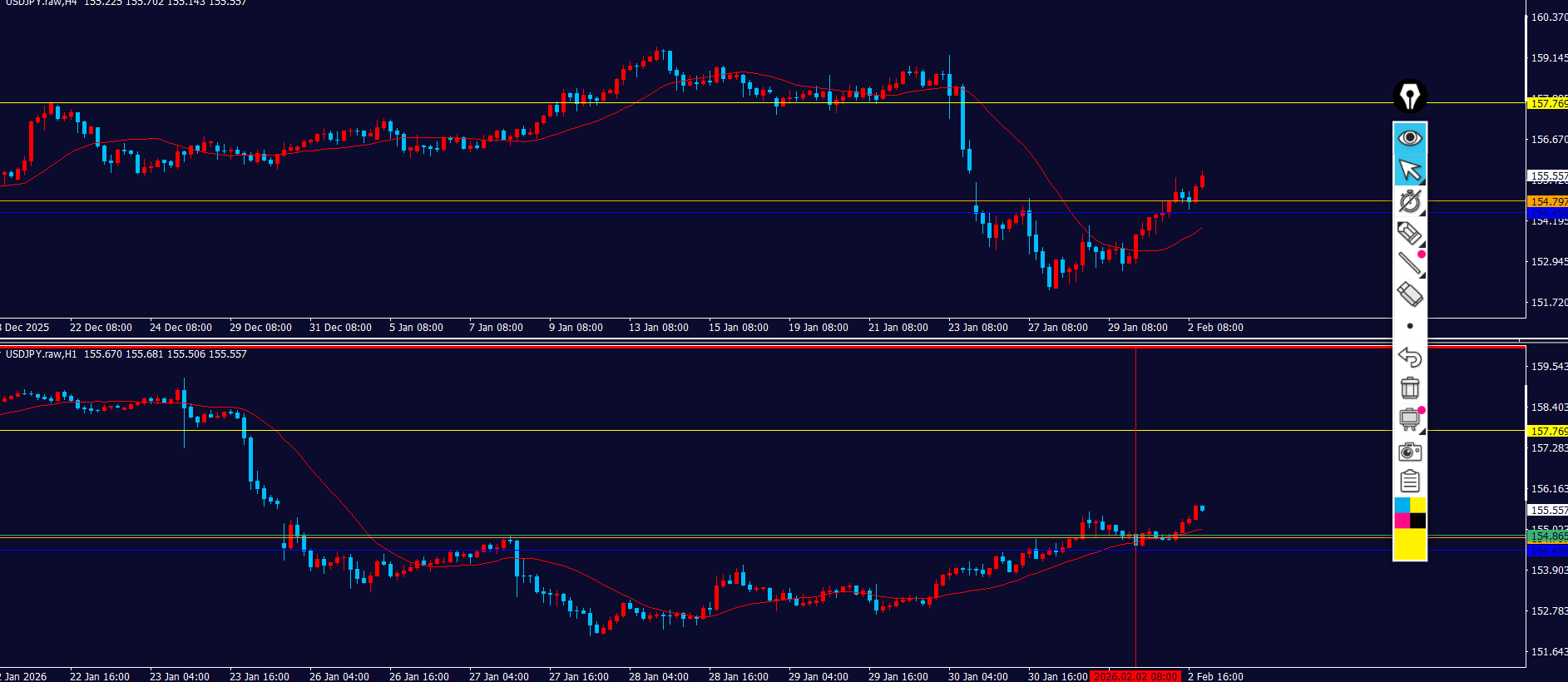Pick the straight line tool
This screenshot has height=682, width=1568.
click(x=1409, y=264)
